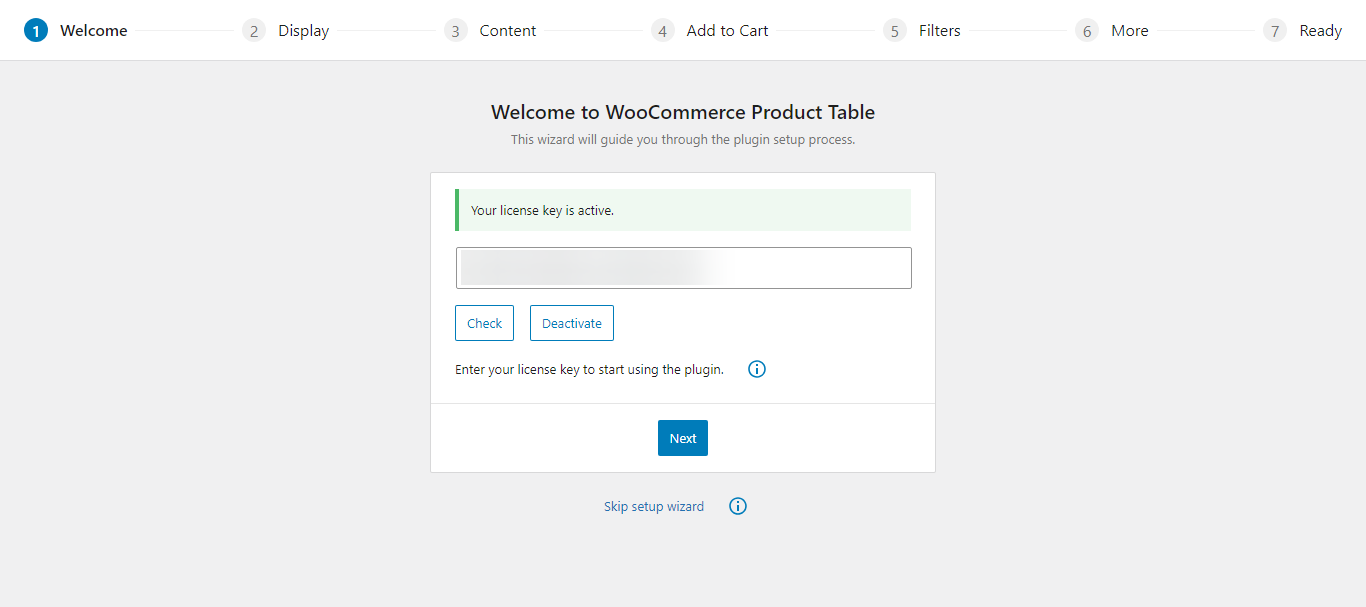Select the step 4 circle for Add to Cart
Viewport: 1366px width, 607px height.
pyautogui.click(x=662, y=31)
